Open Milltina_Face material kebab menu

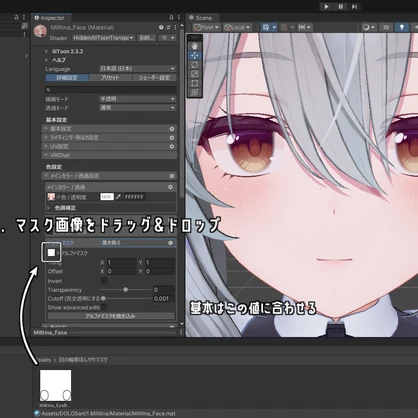tap(175, 28)
